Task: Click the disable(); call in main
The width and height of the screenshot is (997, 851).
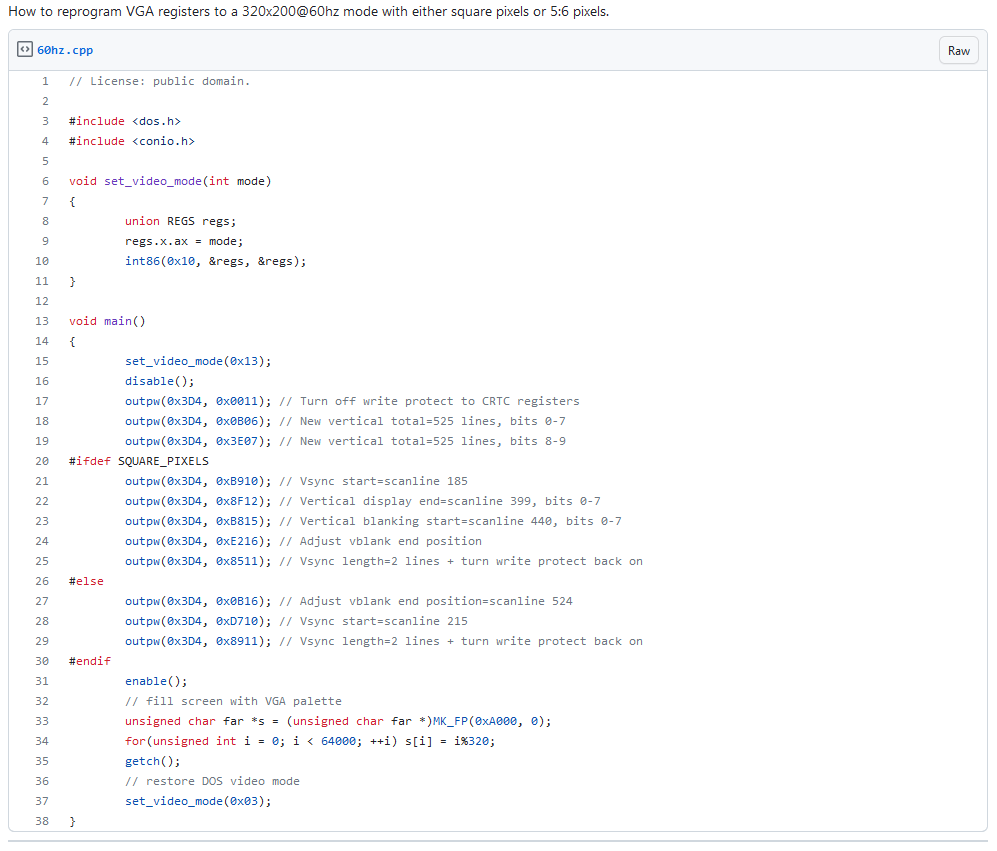Action: (159, 381)
